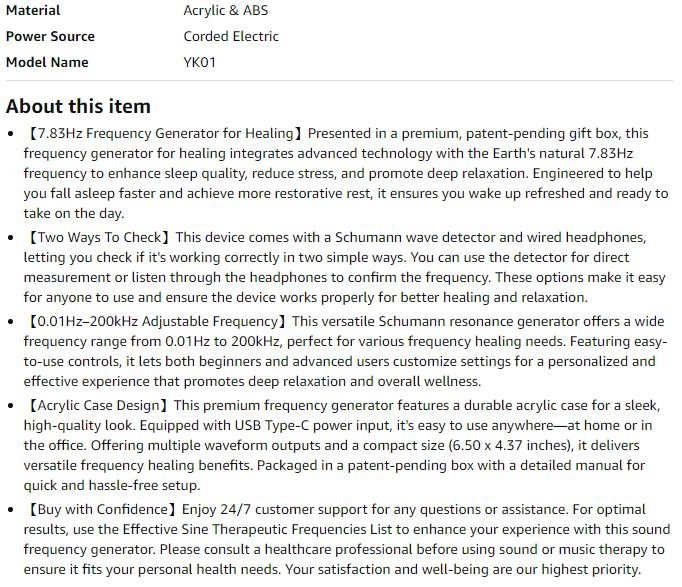Select the 'Corded Electric' value text

(x=231, y=36)
